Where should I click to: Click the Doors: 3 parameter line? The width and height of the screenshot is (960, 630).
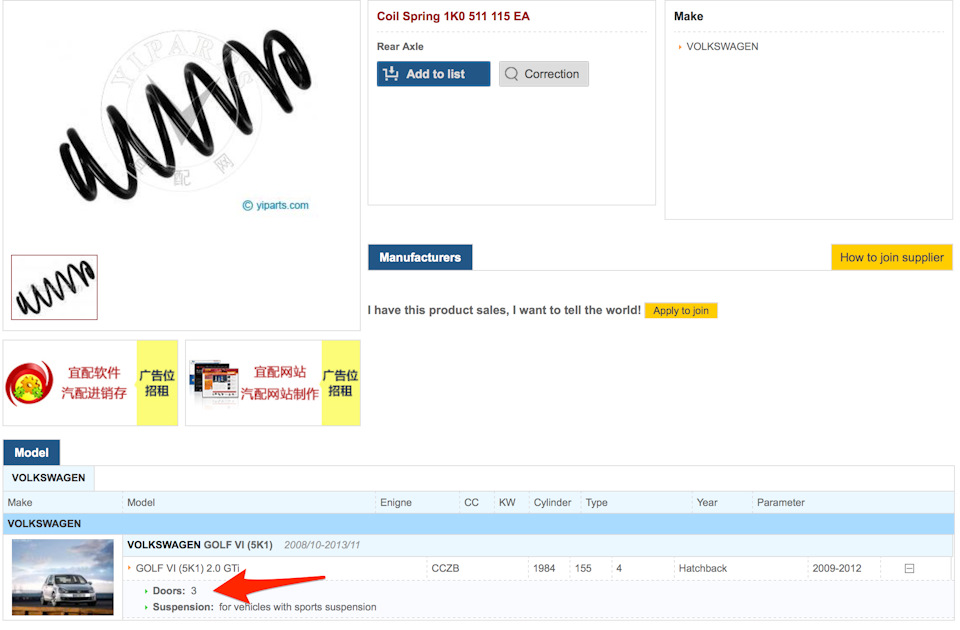click(174, 591)
